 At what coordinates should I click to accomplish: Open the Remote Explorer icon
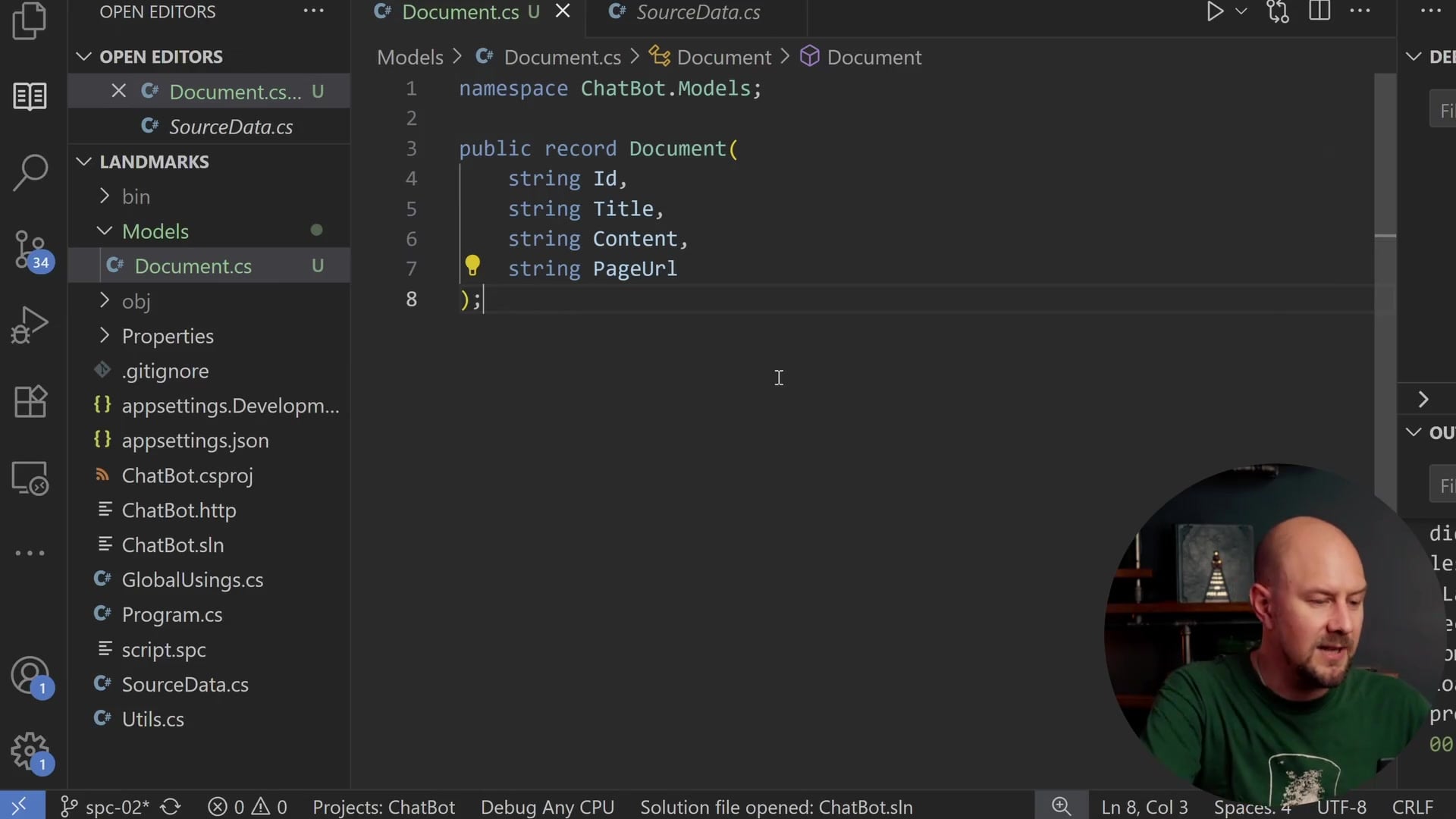[30, 479]
